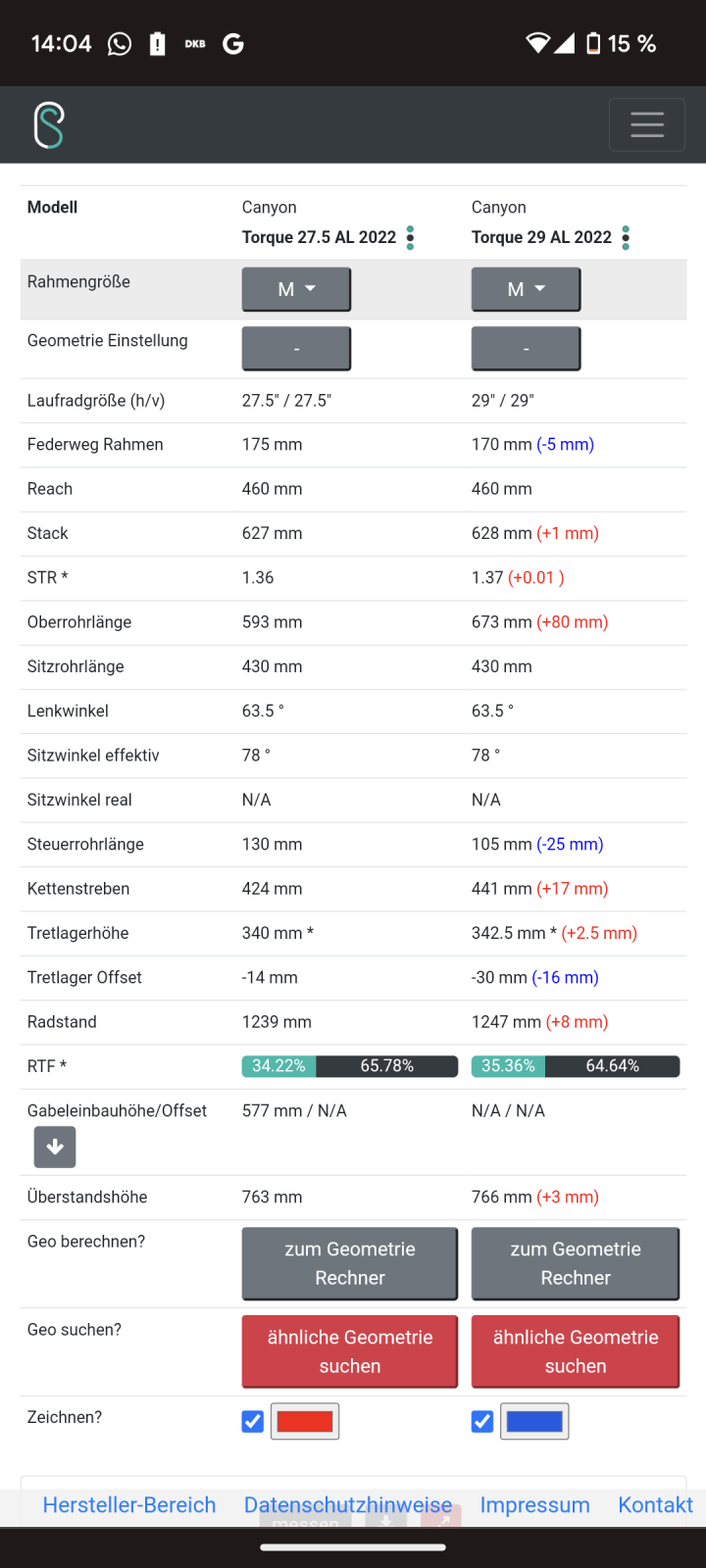Screen dimensions: 706x1568
Task: Open the Kontakt footer link
Action: [x=655, y=1505]
